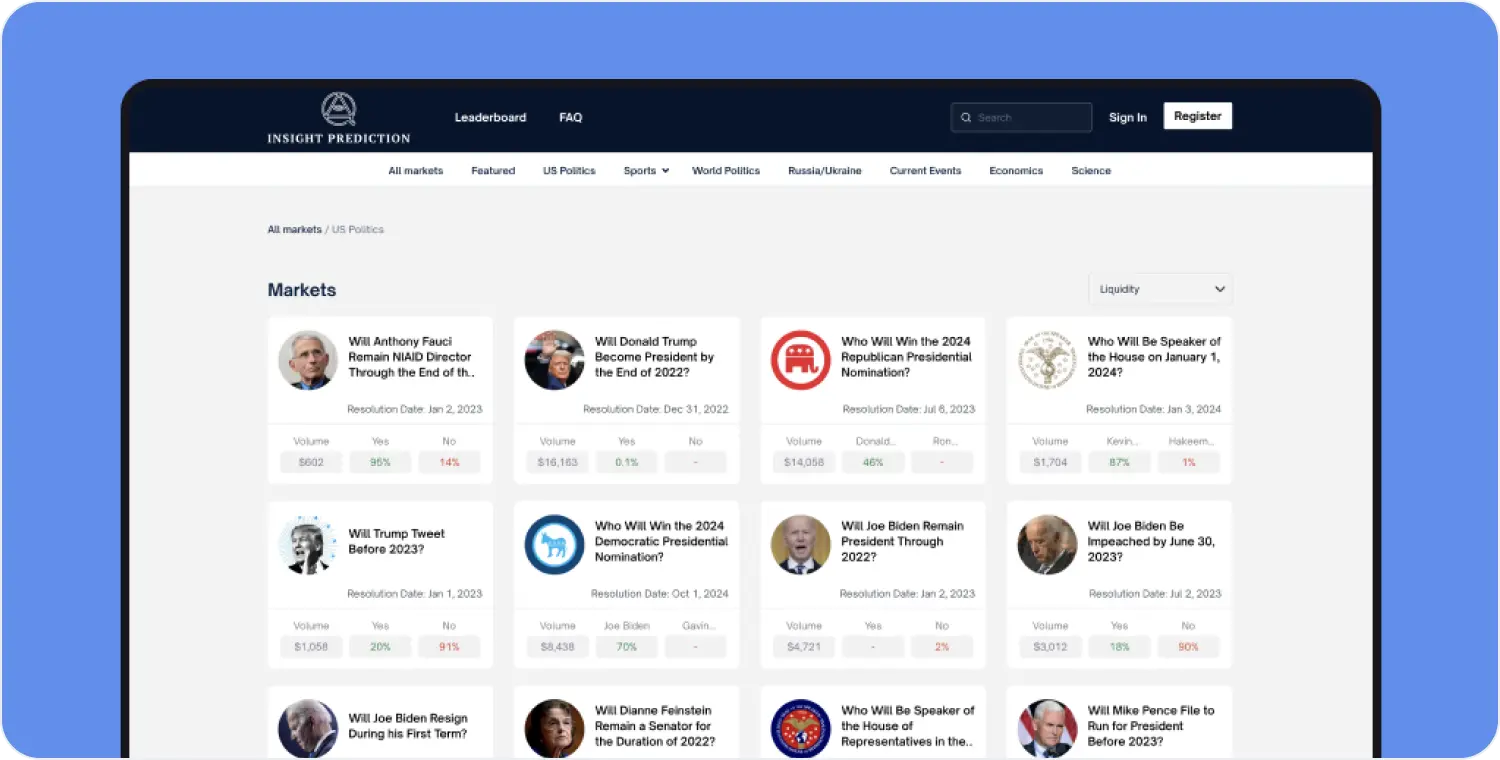Open the Russia/Ukraine category
Viewport: 1500px width, 760px height.
coord(825,171)
